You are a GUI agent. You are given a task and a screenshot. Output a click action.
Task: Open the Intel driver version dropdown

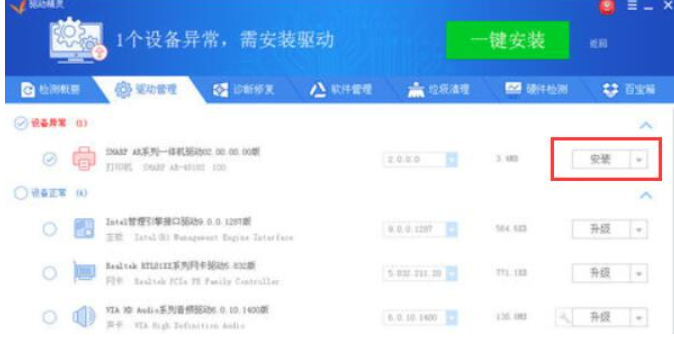pos(451,229)
